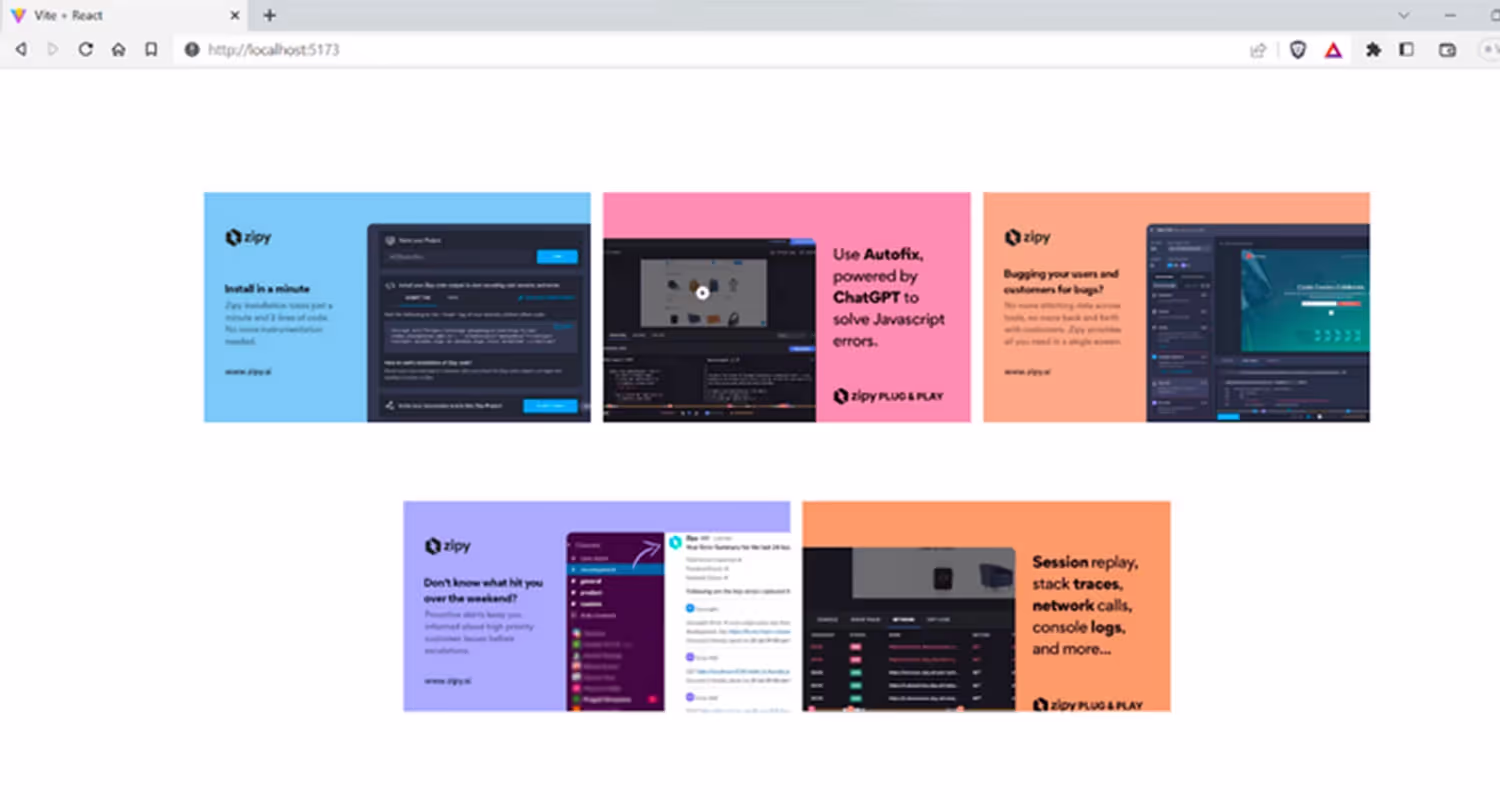Click 'www.zipy.ai' on the purple card
Image resolution: width=1500 pixels, height=800 pixels.
click(447, 680)
